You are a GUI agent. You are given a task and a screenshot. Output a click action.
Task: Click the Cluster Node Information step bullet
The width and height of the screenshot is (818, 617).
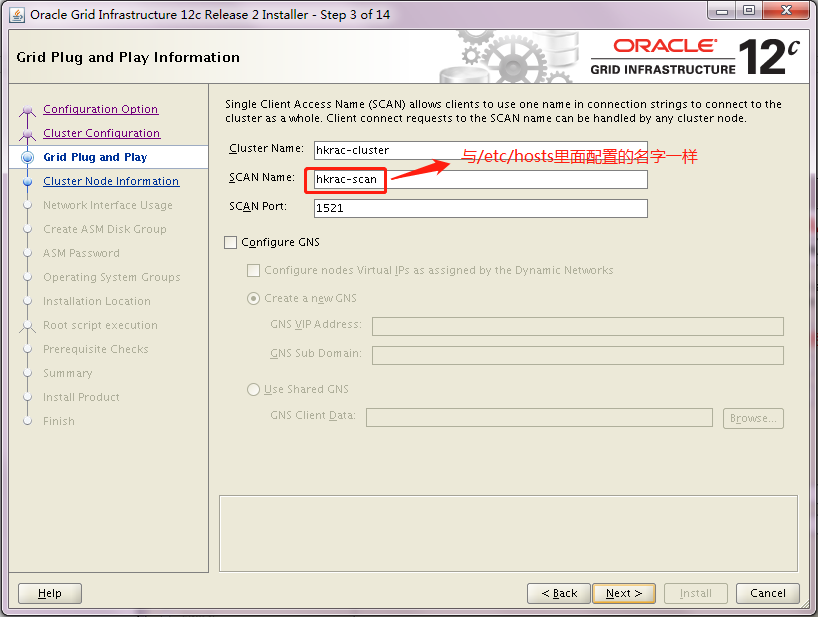pyautogui.click(x=27, y=181)
